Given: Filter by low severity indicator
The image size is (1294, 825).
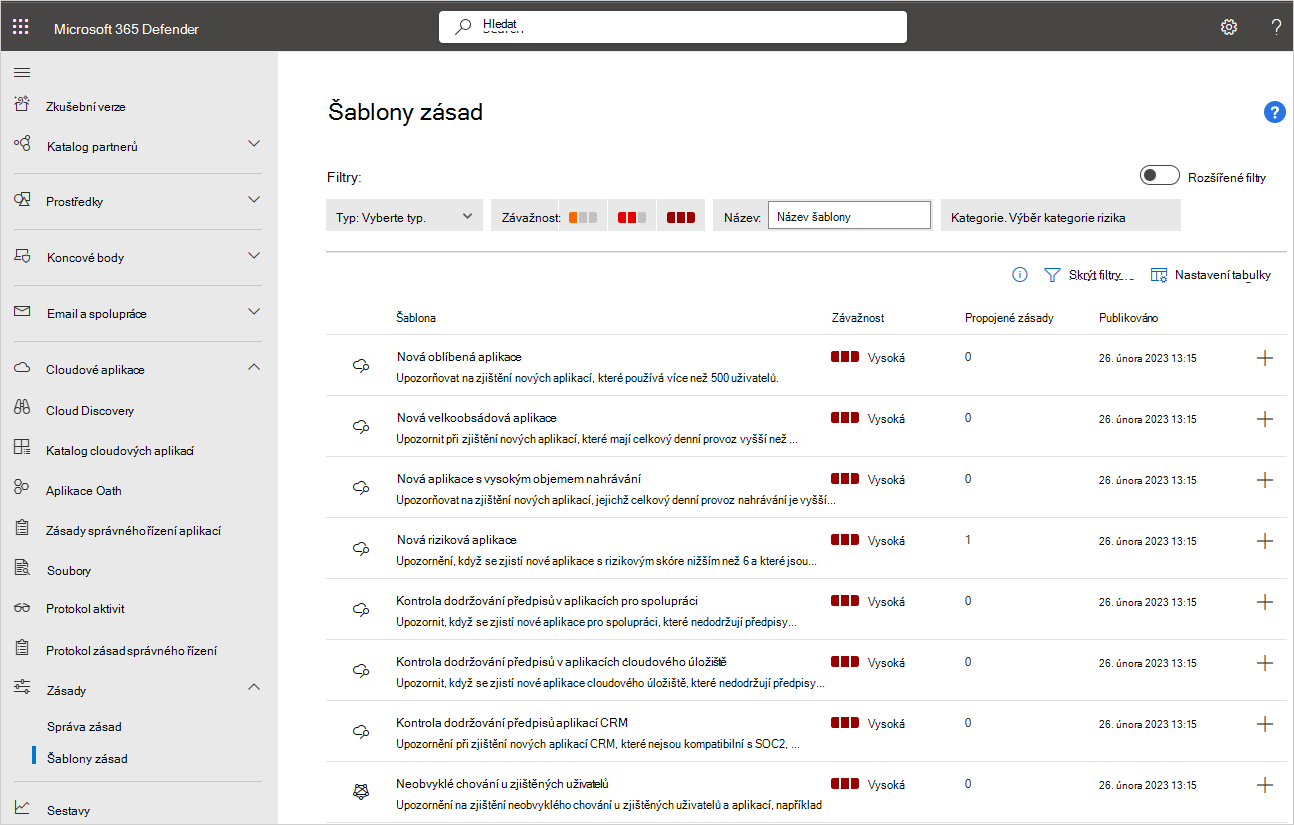Looking at the screenshot, I should 583,217.
